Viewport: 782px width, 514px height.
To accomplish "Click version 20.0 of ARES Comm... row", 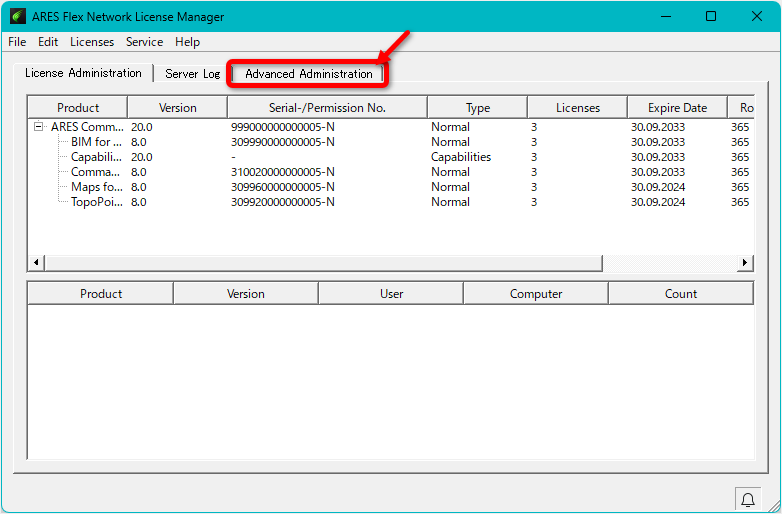I will (142, 127).
